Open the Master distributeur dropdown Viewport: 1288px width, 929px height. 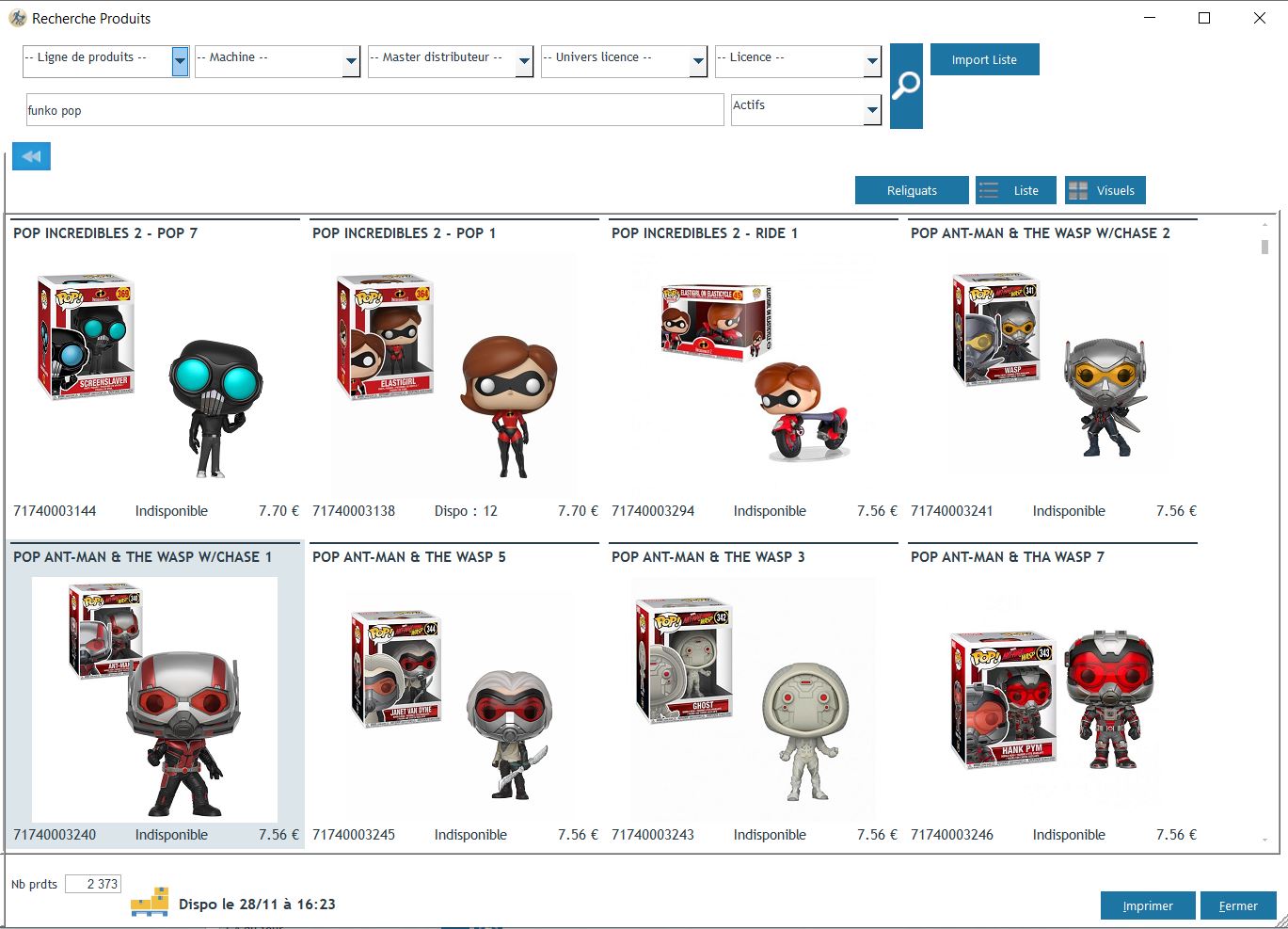524,62
